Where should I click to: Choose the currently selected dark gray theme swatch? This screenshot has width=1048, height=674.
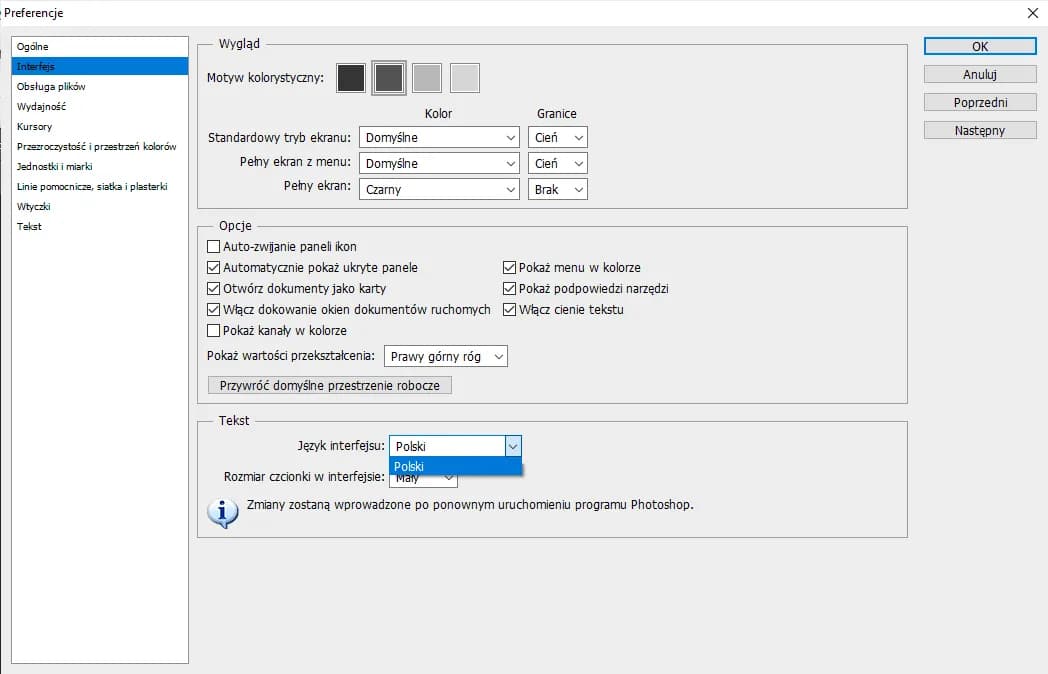pyautogui.click(x=388, y=77)
